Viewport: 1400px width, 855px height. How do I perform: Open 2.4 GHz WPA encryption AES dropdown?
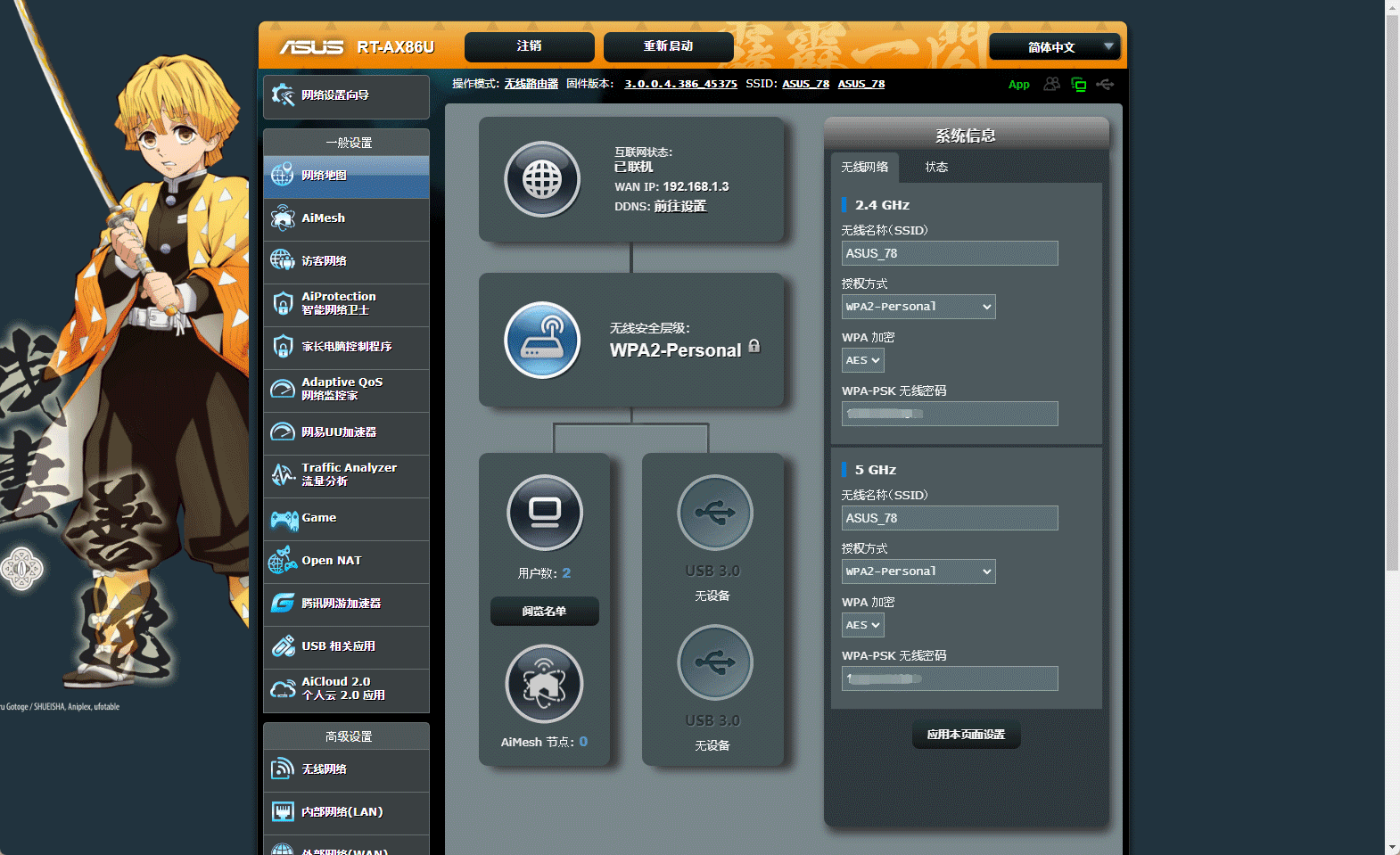(x=863, y=360)
